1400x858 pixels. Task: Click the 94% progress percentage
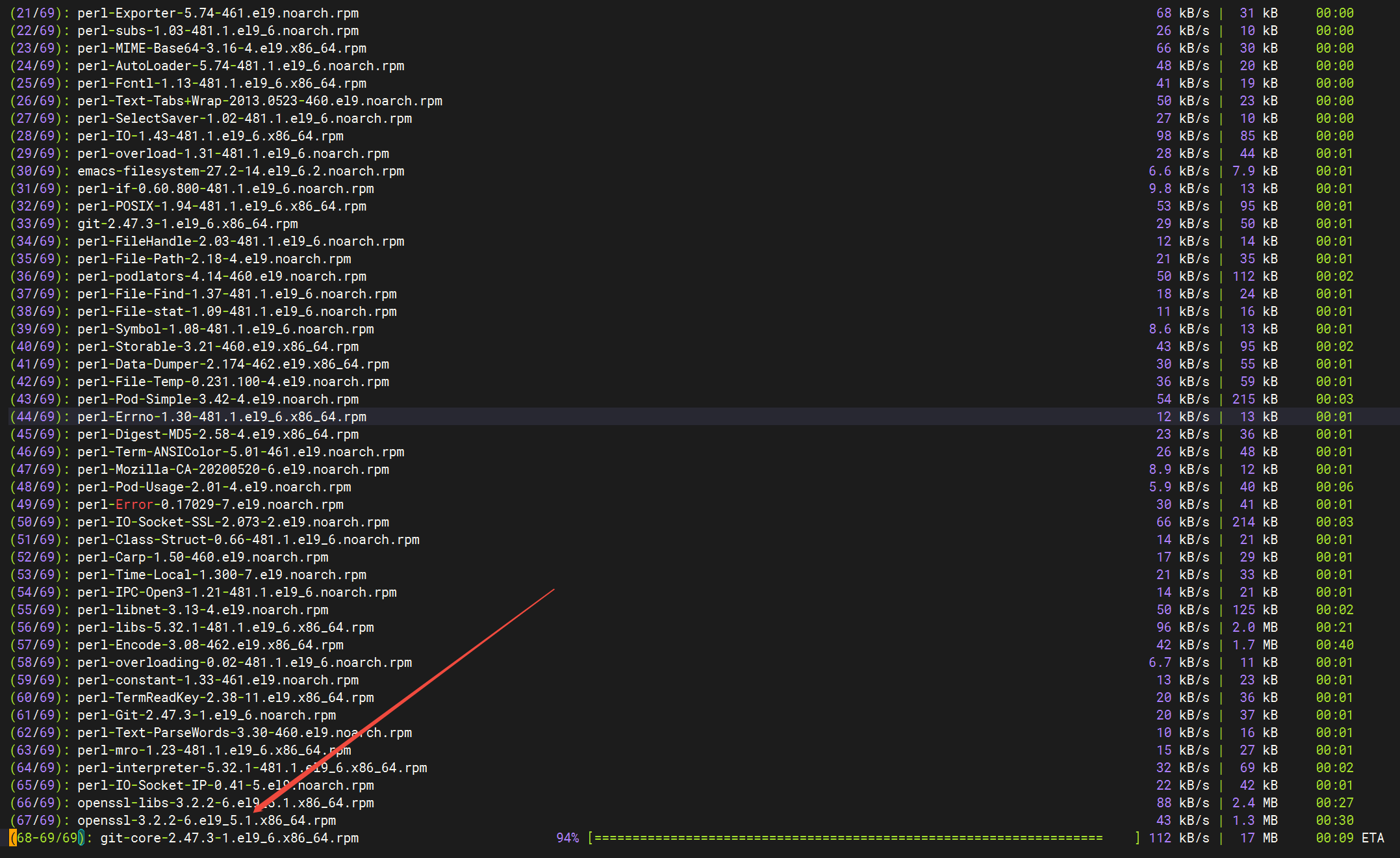tap(567, 838)
